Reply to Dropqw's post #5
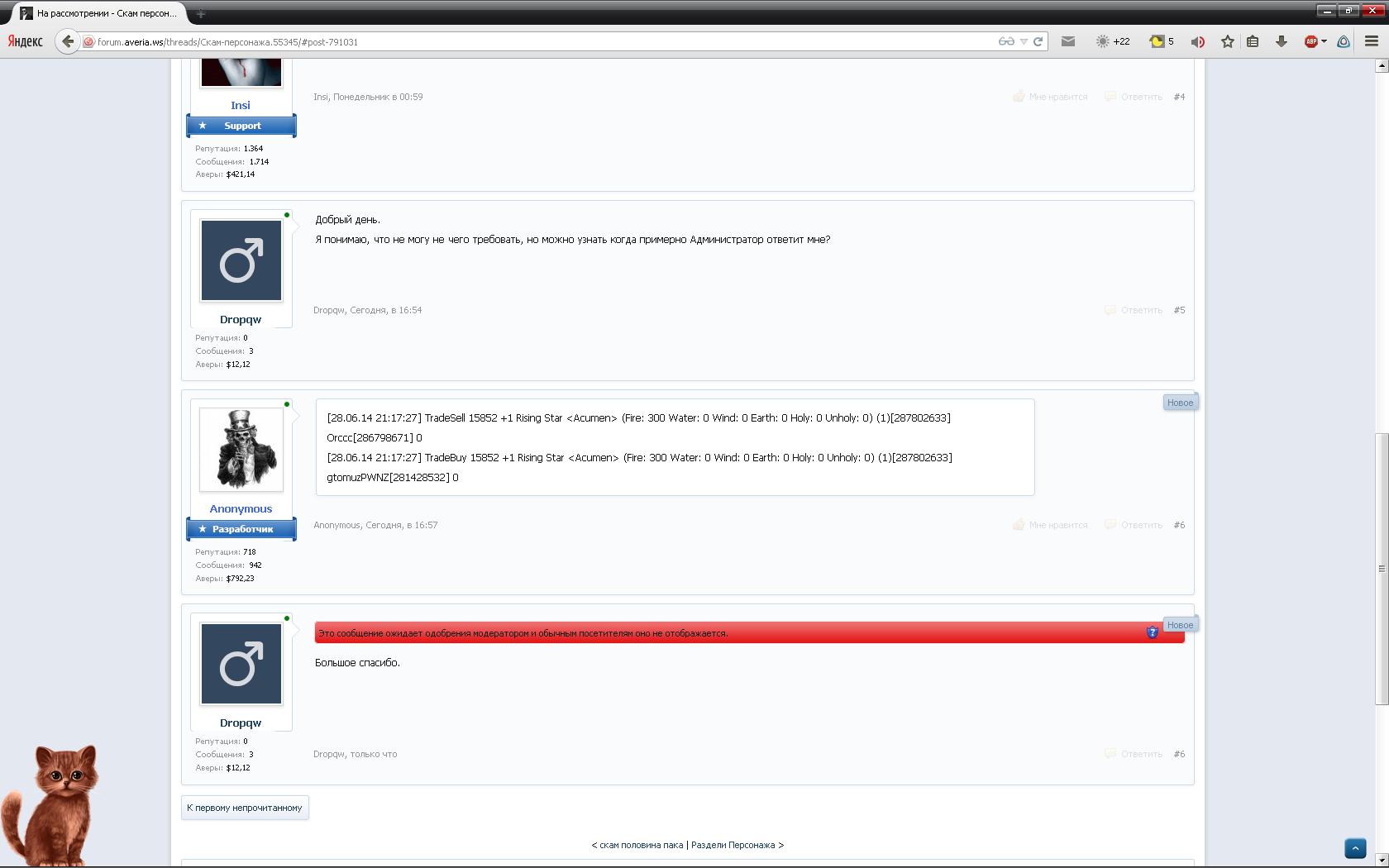The height and width of the screenshot is (868, 1389). tap(1134, 310)
